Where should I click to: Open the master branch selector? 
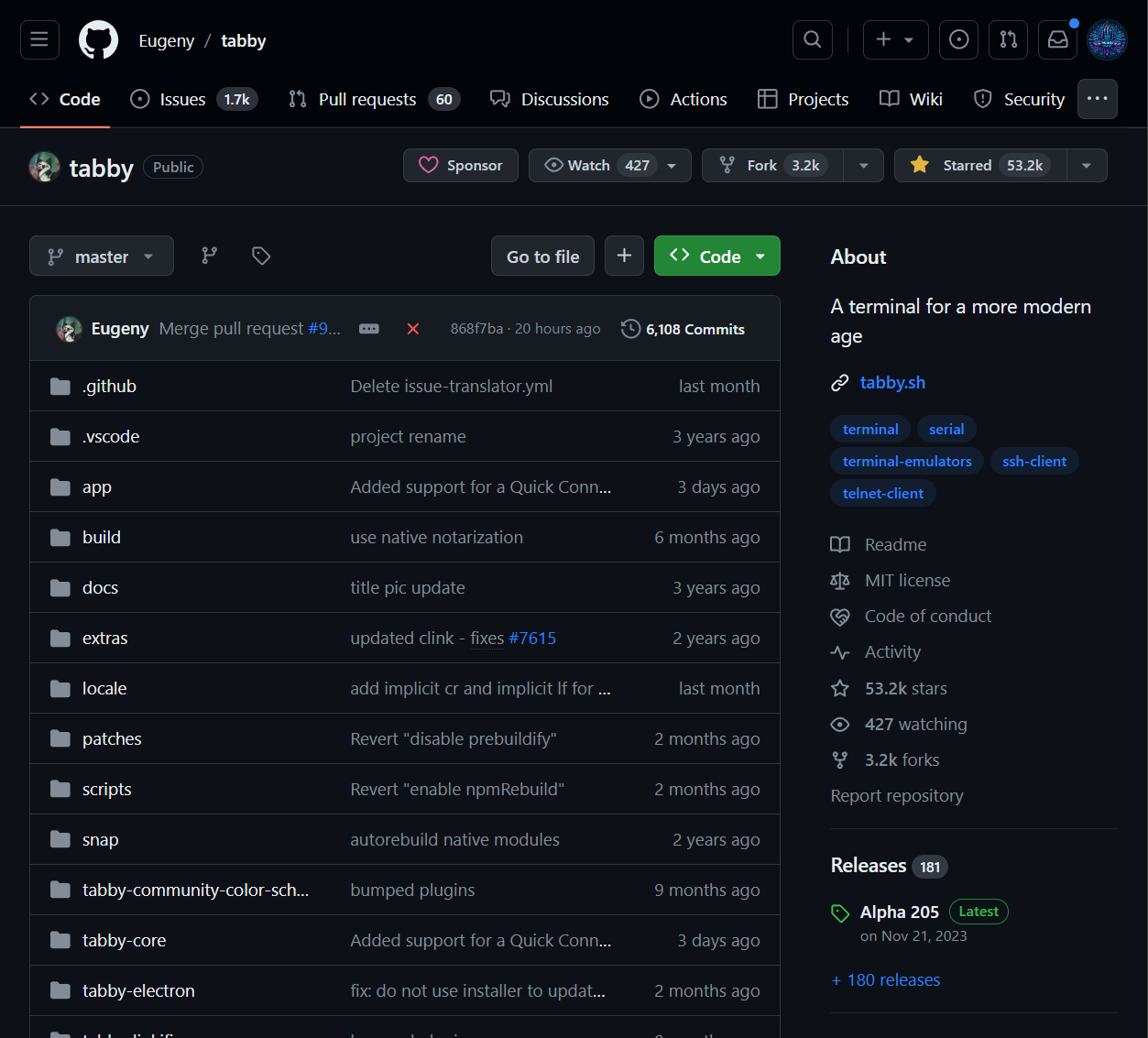click(x=102, y=256)
